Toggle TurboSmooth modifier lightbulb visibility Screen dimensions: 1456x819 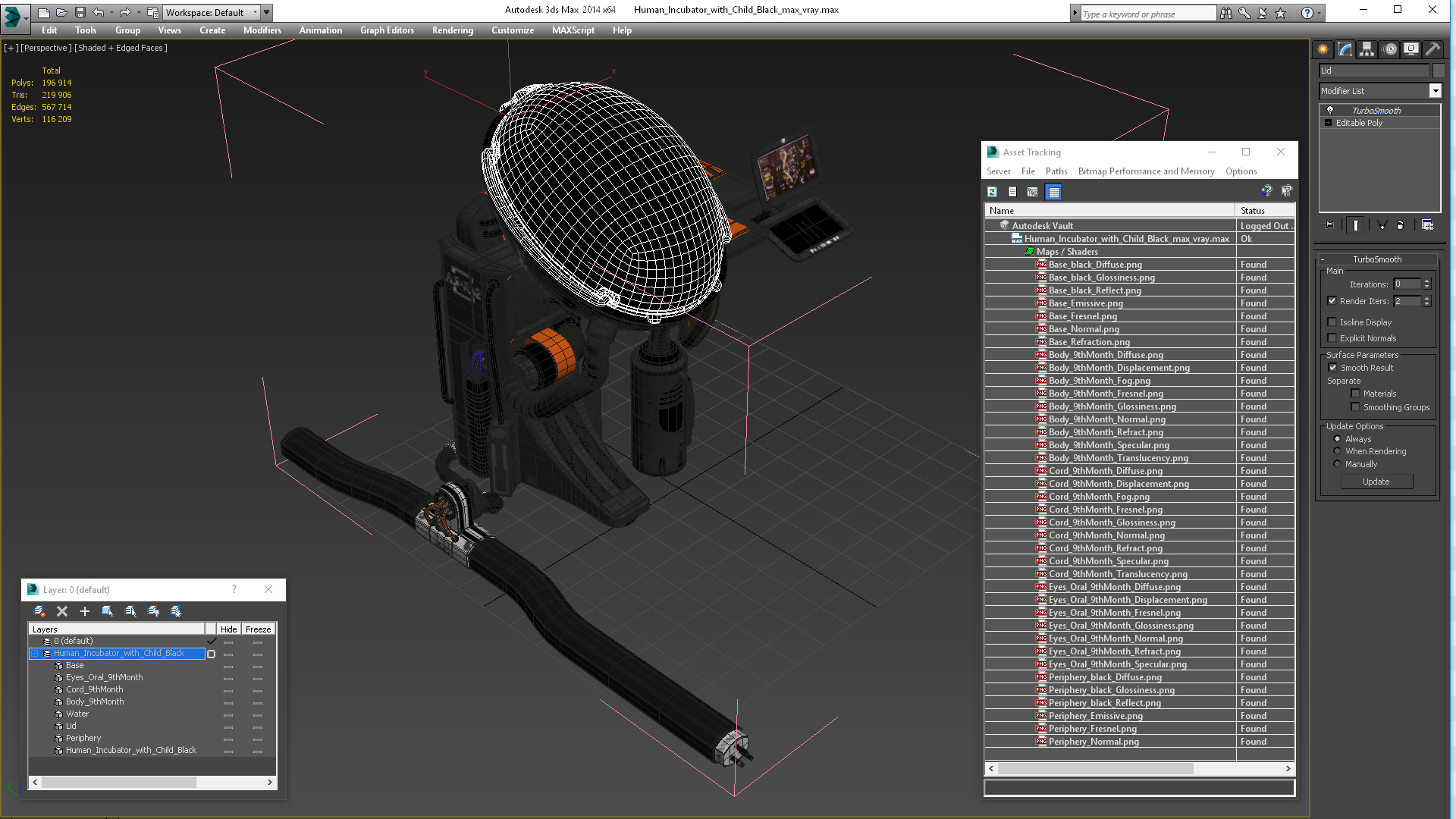click(1329, 110)
